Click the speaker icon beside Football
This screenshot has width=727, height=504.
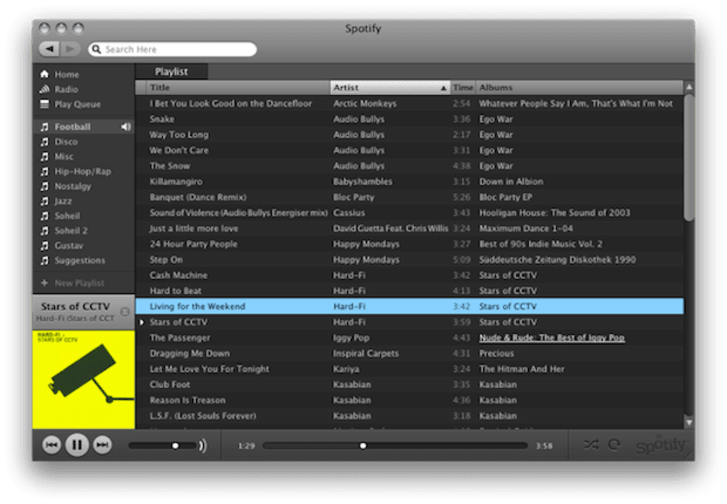pyautogui.click(x=126, y=127)
